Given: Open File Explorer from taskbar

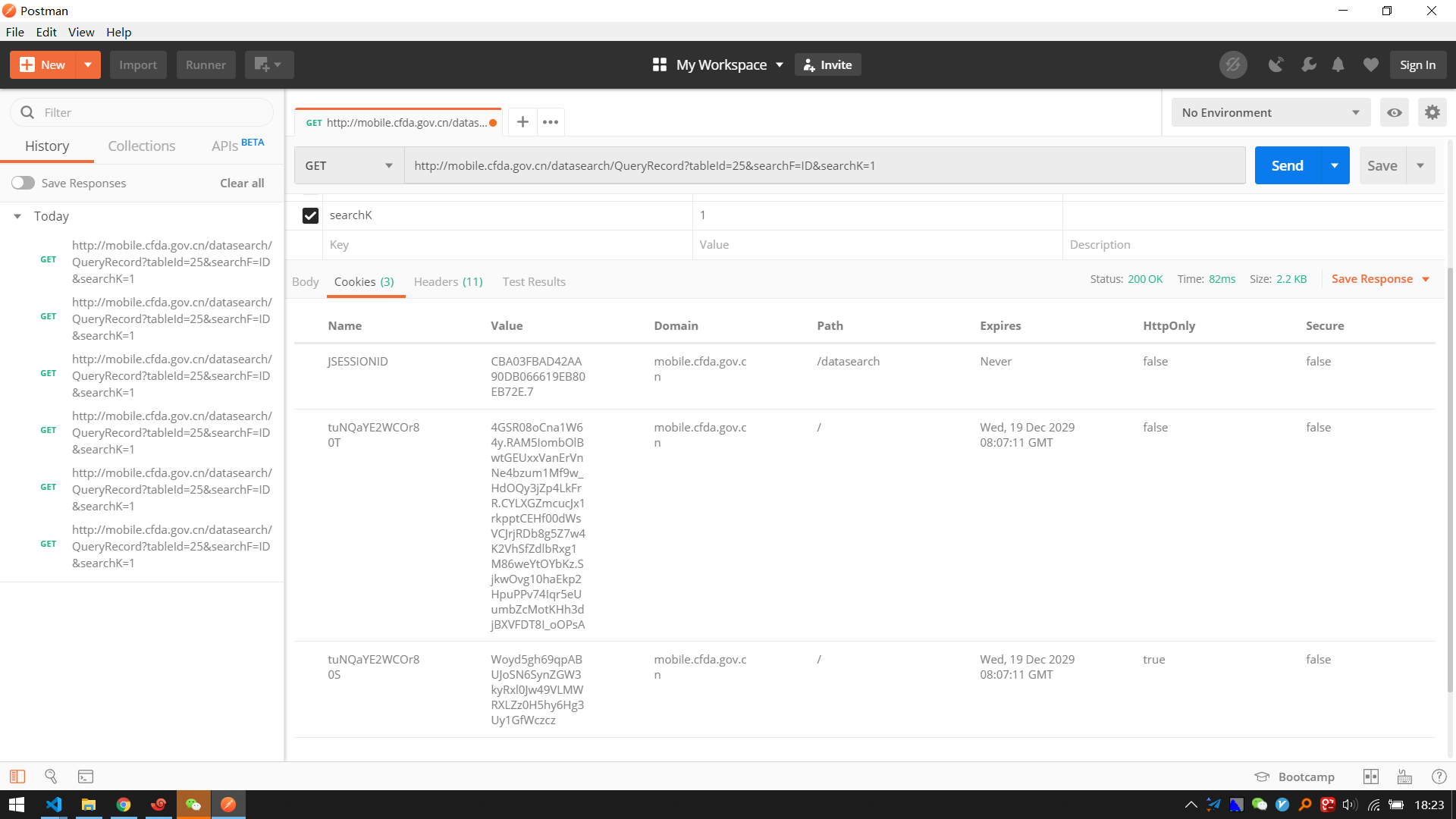Looking at the screenshot, I should (89, 805).
